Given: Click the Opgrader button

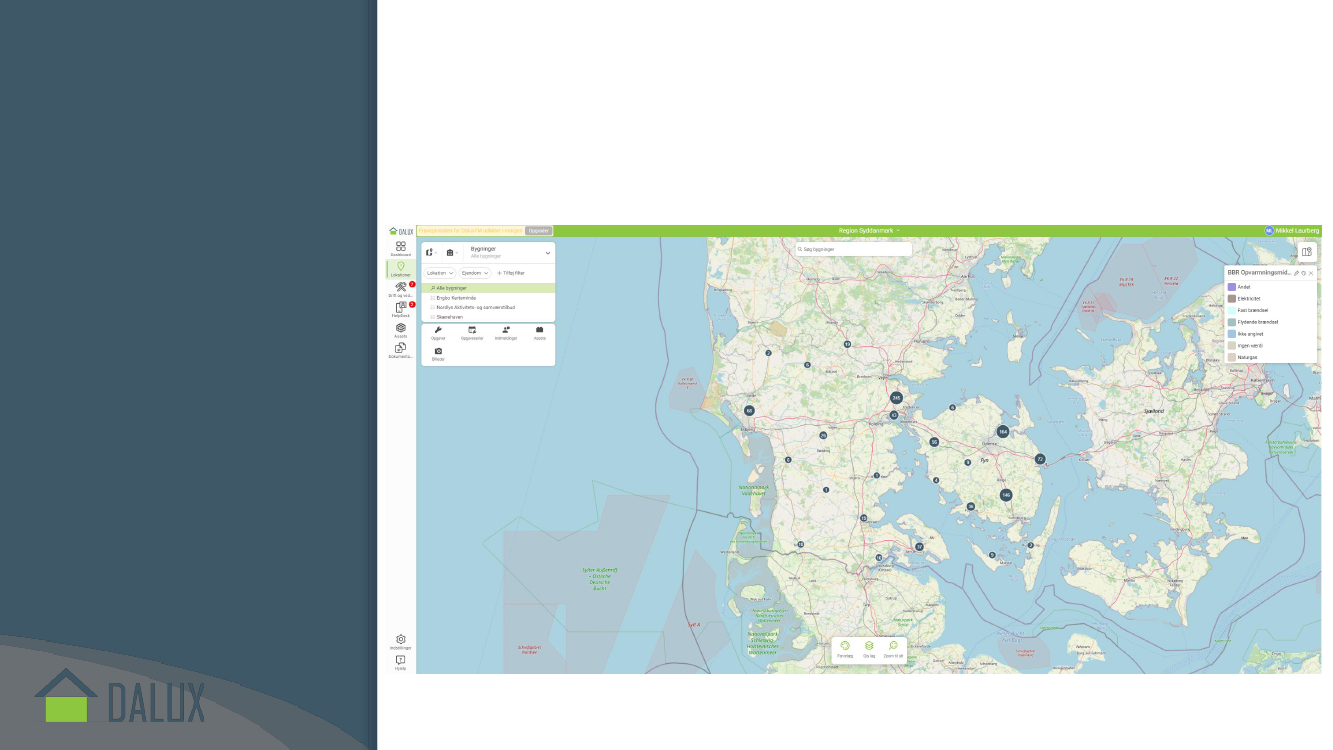Looking at the screenshot, I should [539, 231].
